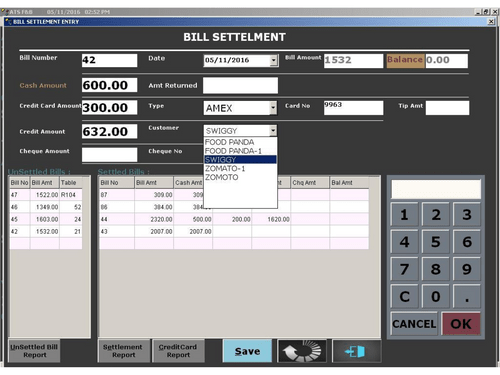
Task: Click the Cash Amount field
Action: pos(109,85)
